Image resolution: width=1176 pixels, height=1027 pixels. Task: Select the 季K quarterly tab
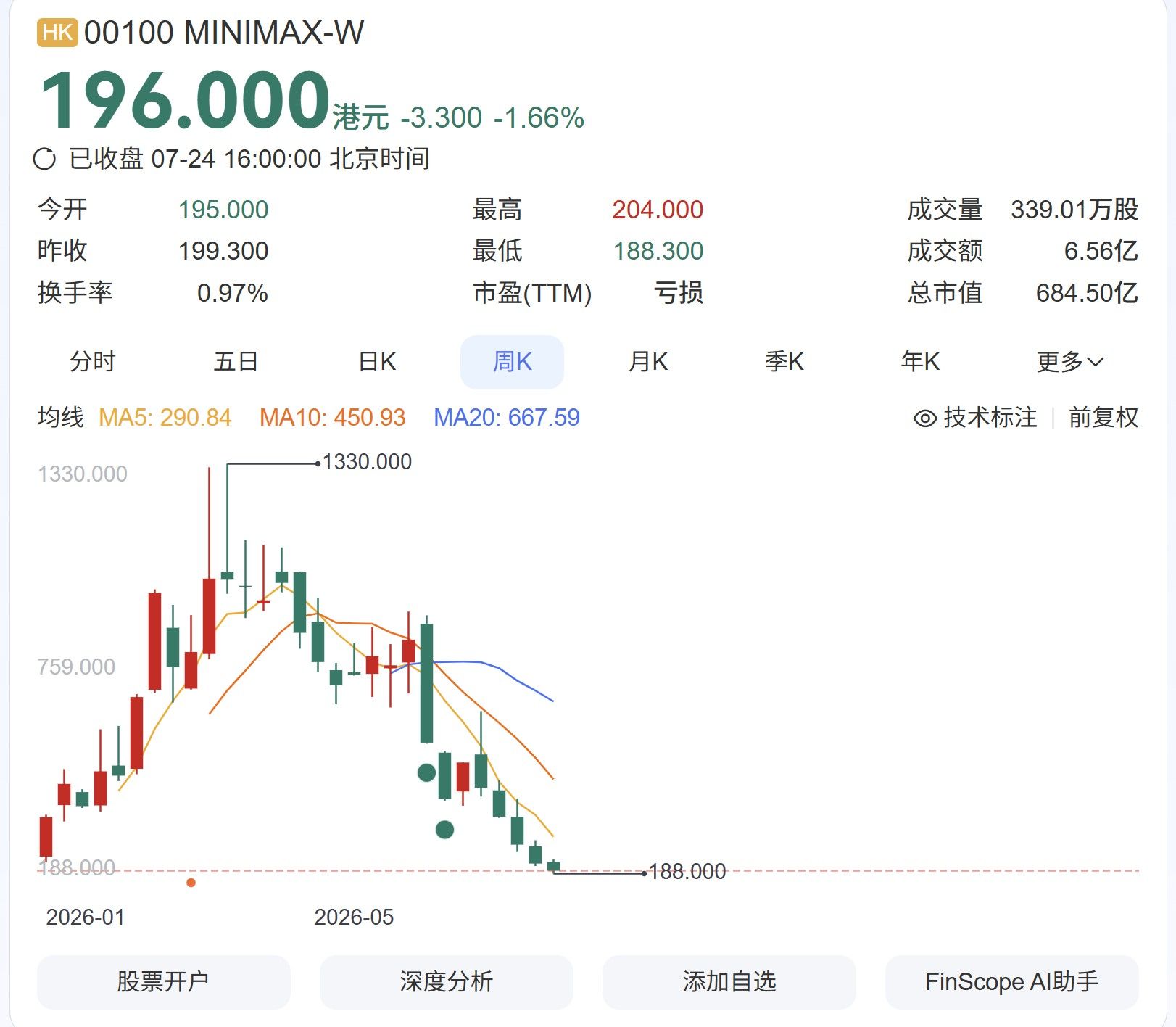[x=784, y=361]
